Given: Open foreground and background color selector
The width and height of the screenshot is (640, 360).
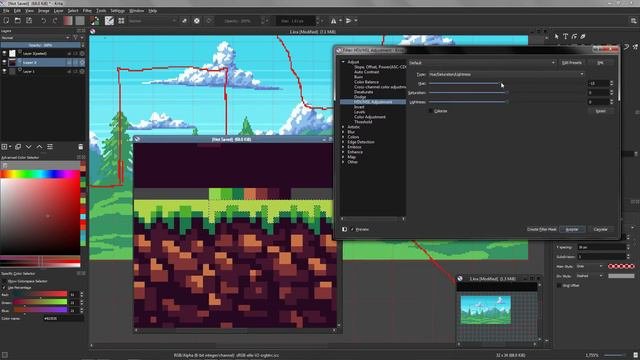Looking at the screenshot, I should [x=95, y=20].
